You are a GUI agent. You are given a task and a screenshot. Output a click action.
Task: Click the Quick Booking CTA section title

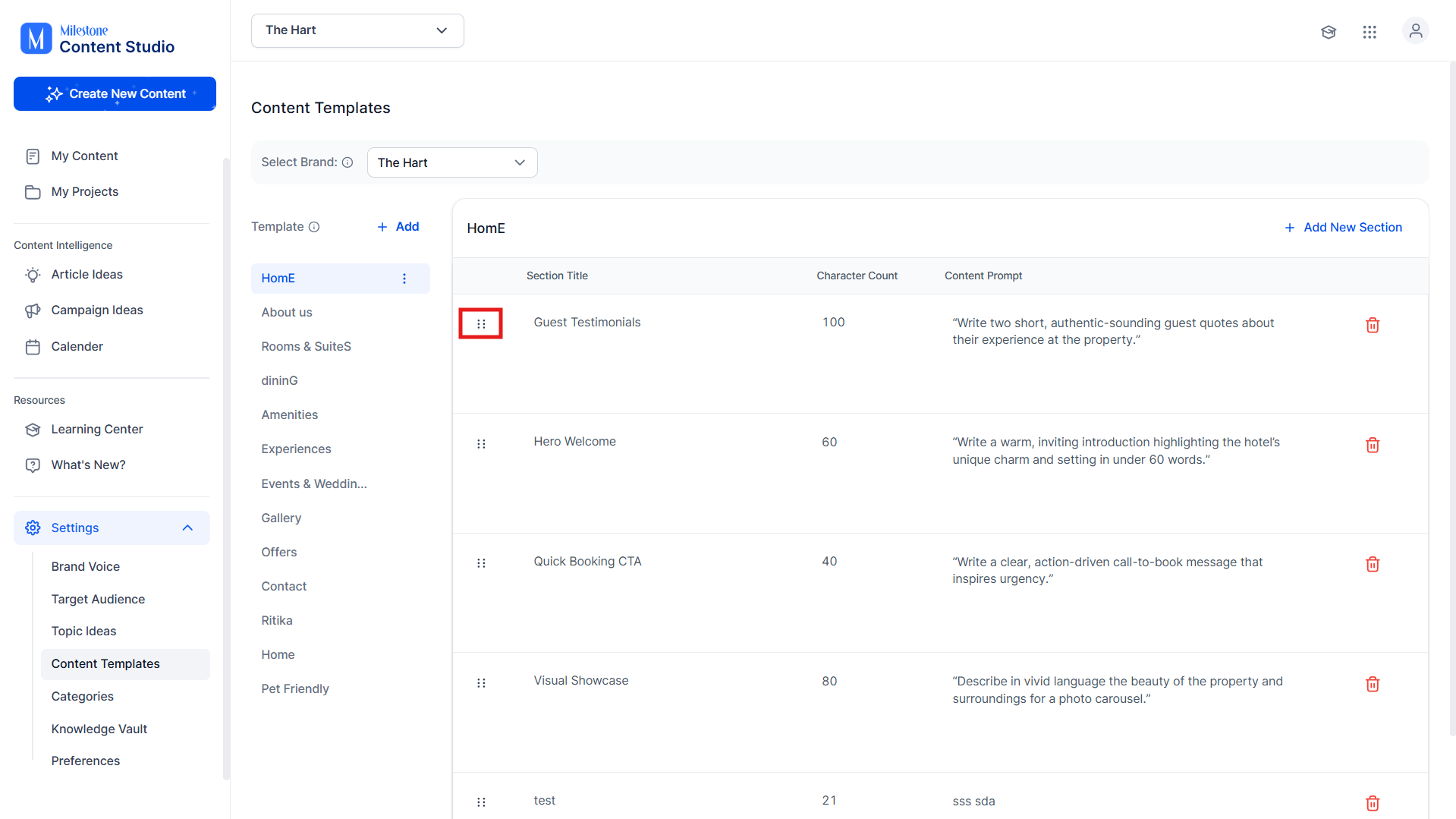click(587, 562)
